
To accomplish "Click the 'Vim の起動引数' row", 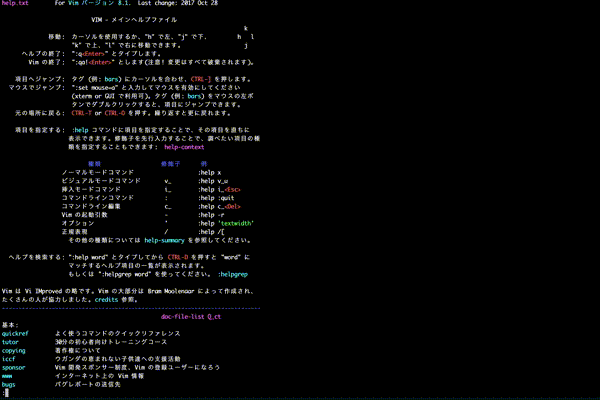I will (85, 215).
